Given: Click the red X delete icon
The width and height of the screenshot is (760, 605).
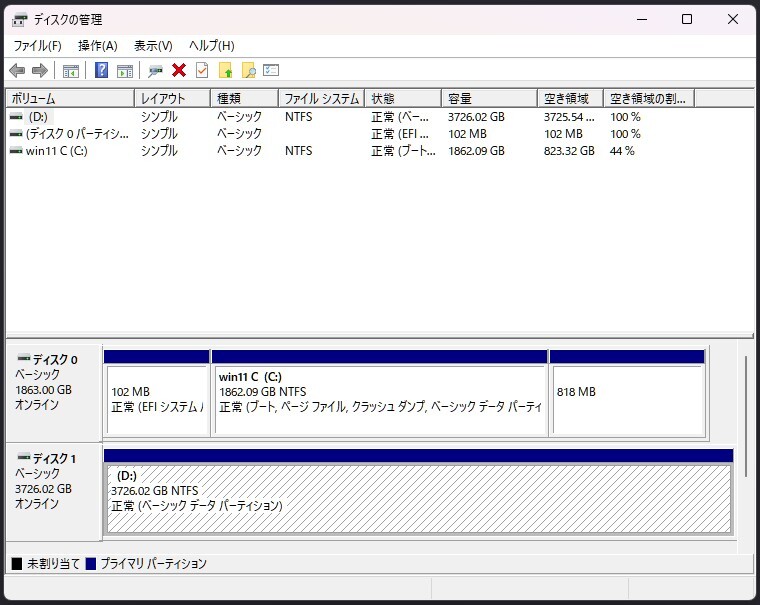Looking at the screenshot, I should click(179, 70).
